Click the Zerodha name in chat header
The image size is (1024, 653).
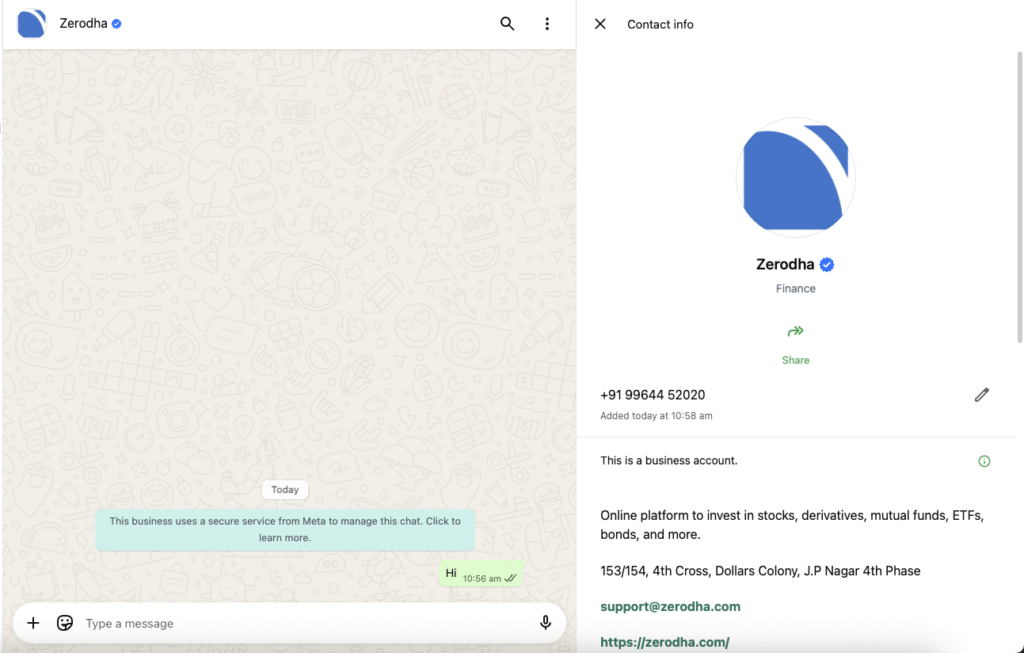(x=83, y=24)
